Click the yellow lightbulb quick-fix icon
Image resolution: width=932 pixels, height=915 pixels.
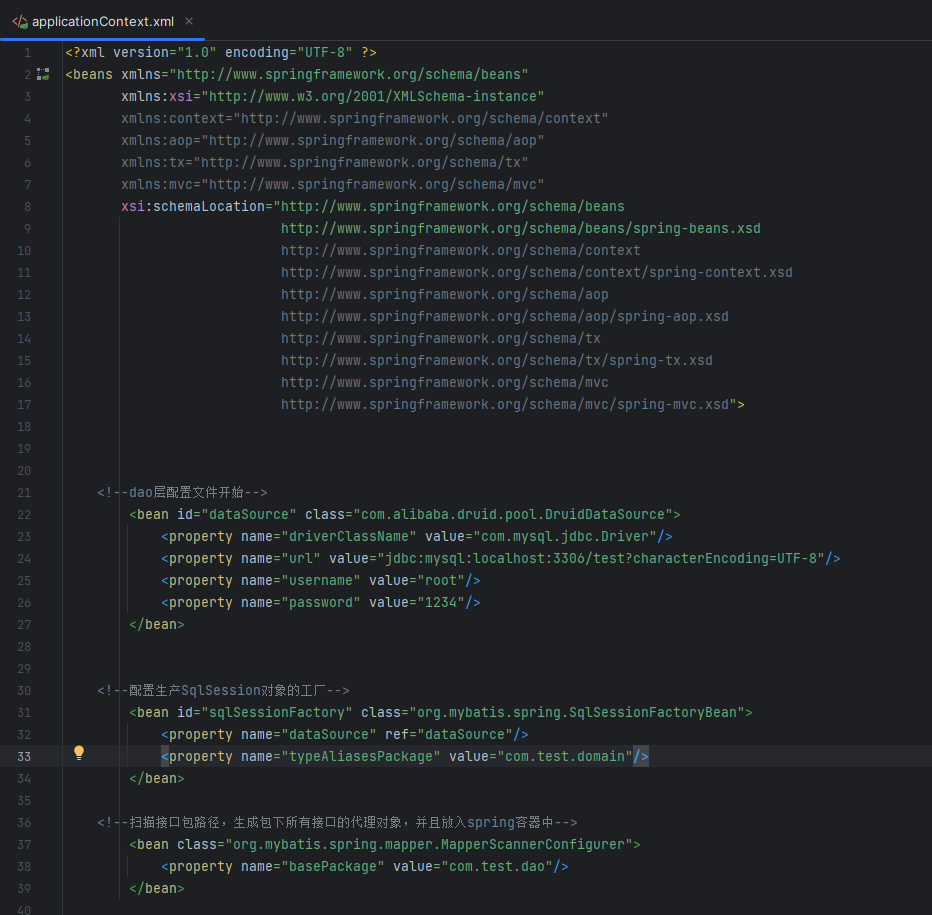click(79, 754)
